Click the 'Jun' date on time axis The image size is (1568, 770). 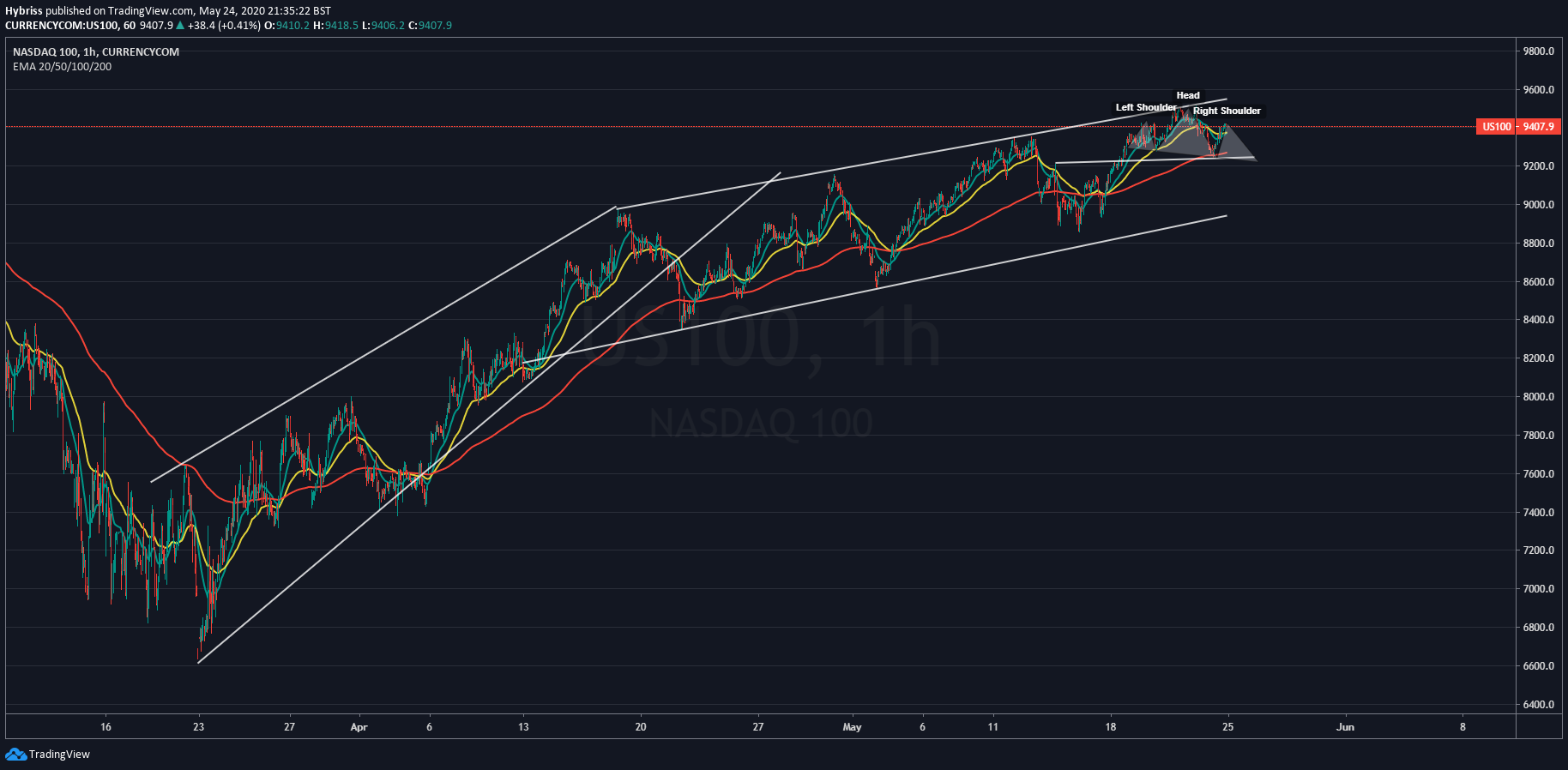pyautogui.click(x=1345, y=727)
